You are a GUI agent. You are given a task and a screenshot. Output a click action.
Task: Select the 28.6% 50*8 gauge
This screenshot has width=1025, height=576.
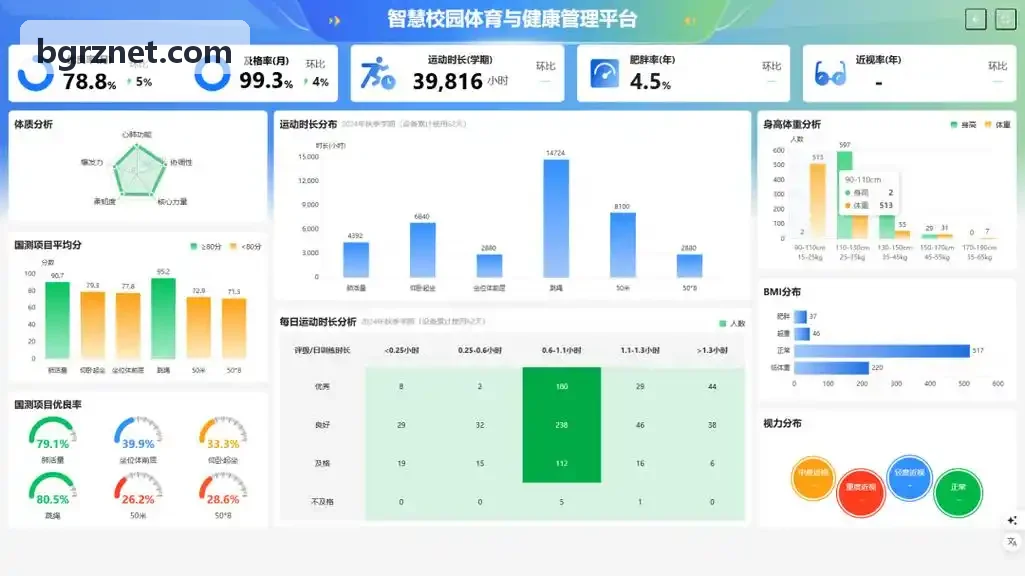(x=223, y=490)
